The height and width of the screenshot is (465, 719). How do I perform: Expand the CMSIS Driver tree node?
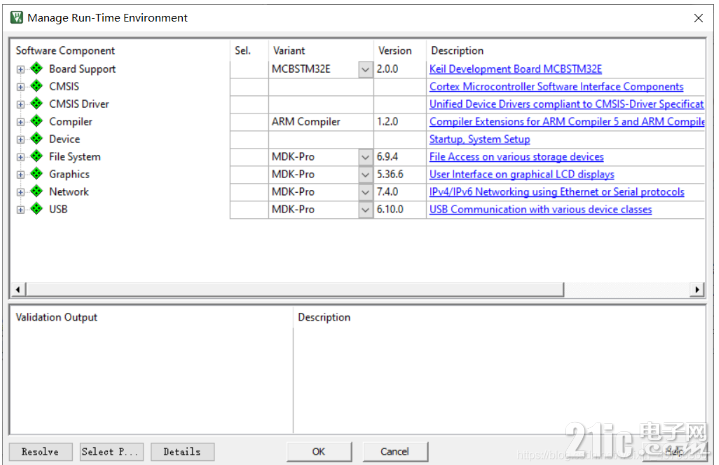point(21,105)
